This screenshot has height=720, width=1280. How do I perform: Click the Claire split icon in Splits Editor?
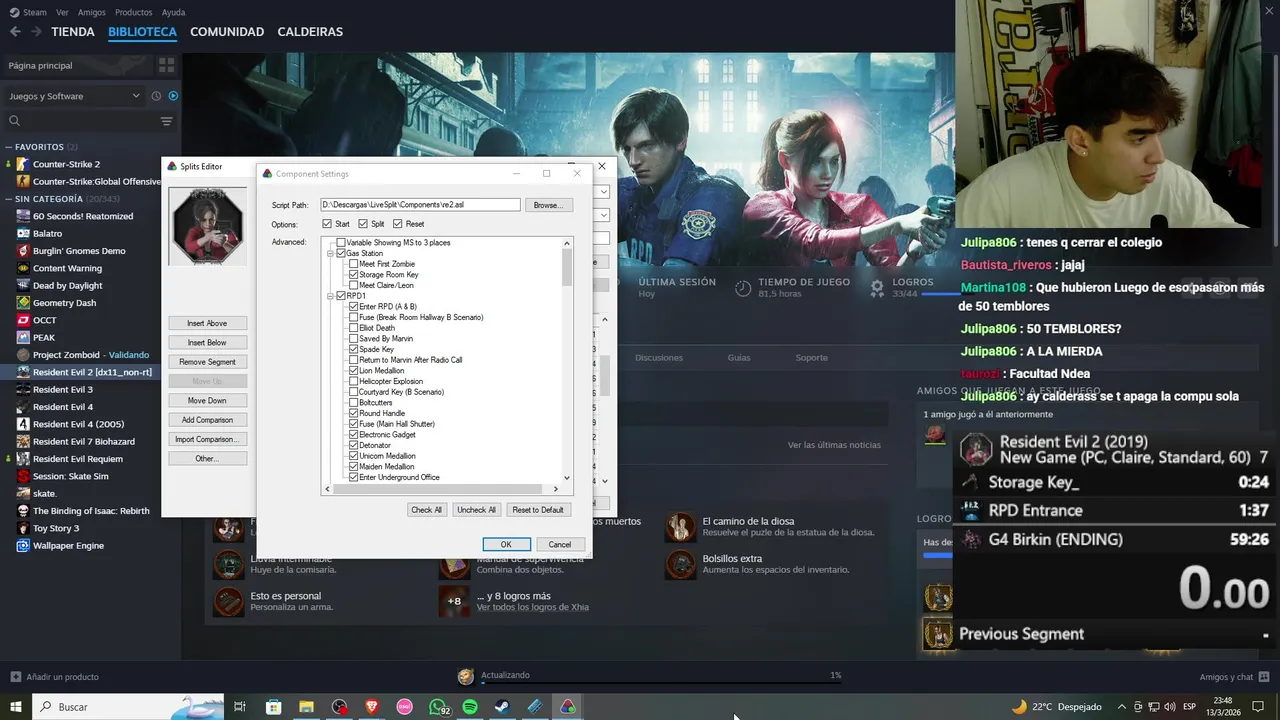[x=207, y=226]
